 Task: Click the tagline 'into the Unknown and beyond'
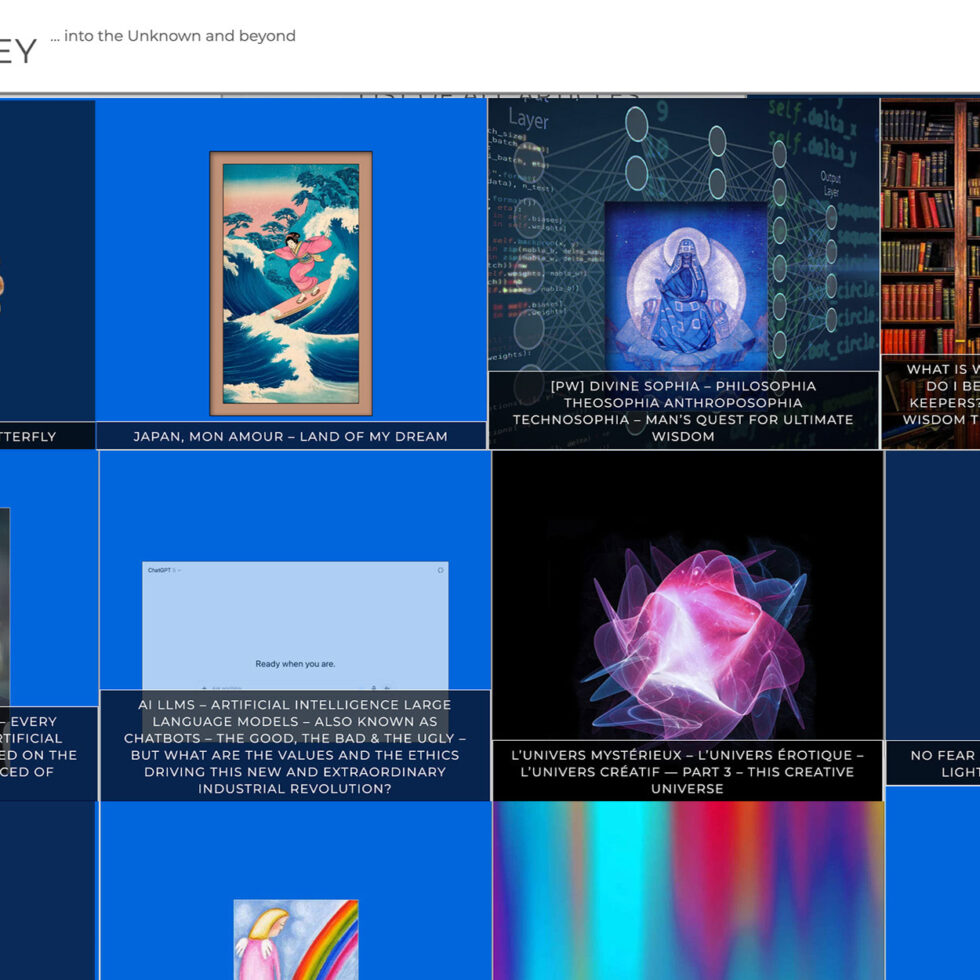pos(173,36)
